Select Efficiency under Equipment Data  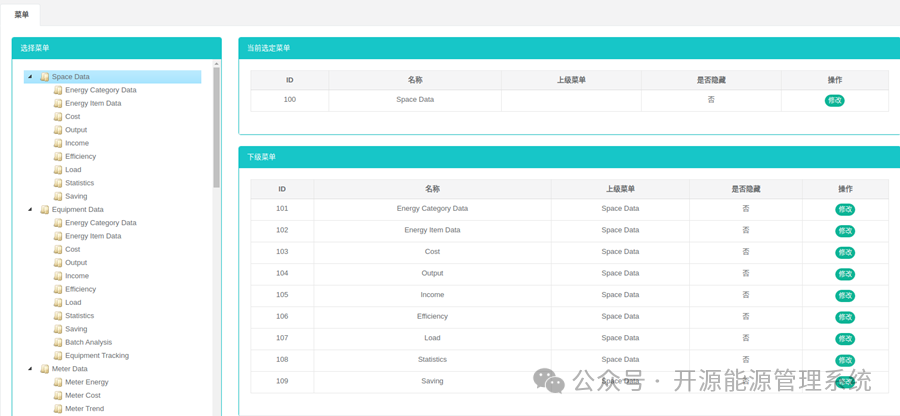click(80, 289)
